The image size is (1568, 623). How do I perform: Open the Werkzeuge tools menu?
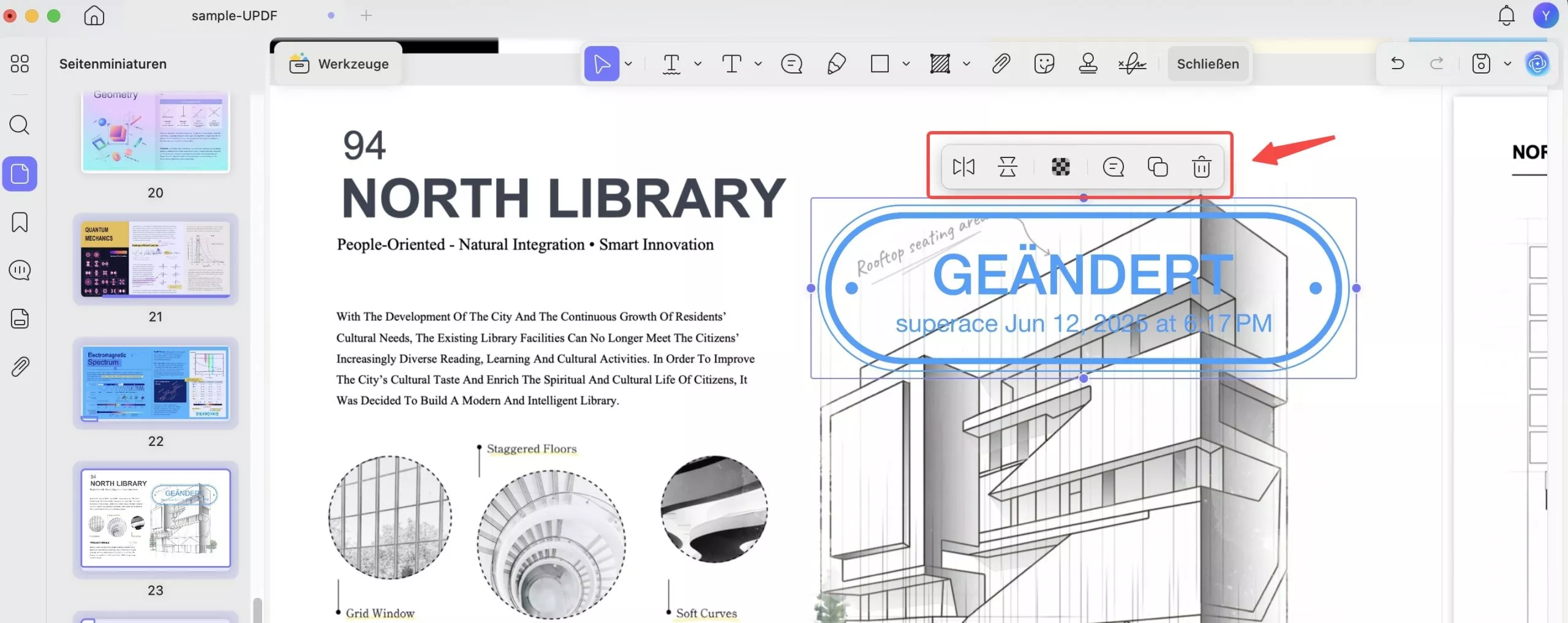click(339, 64)
